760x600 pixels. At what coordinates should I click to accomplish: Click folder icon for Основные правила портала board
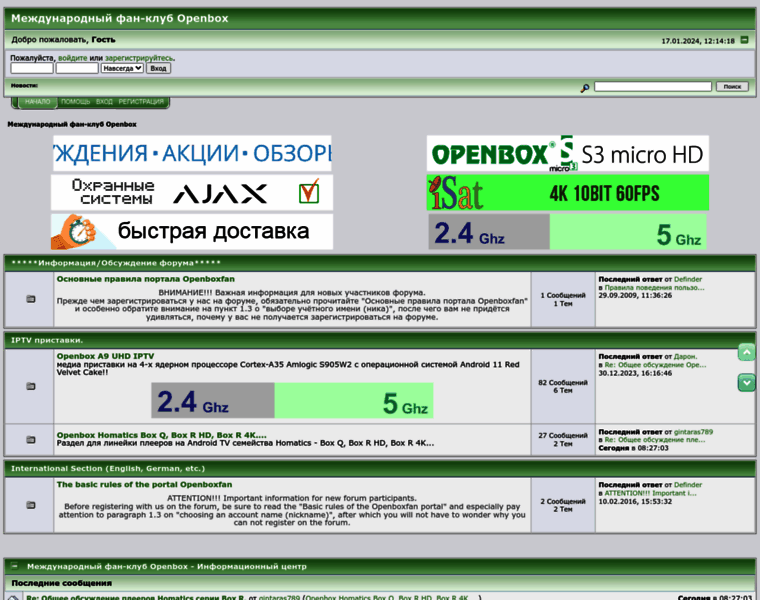(x=31, y=299)
